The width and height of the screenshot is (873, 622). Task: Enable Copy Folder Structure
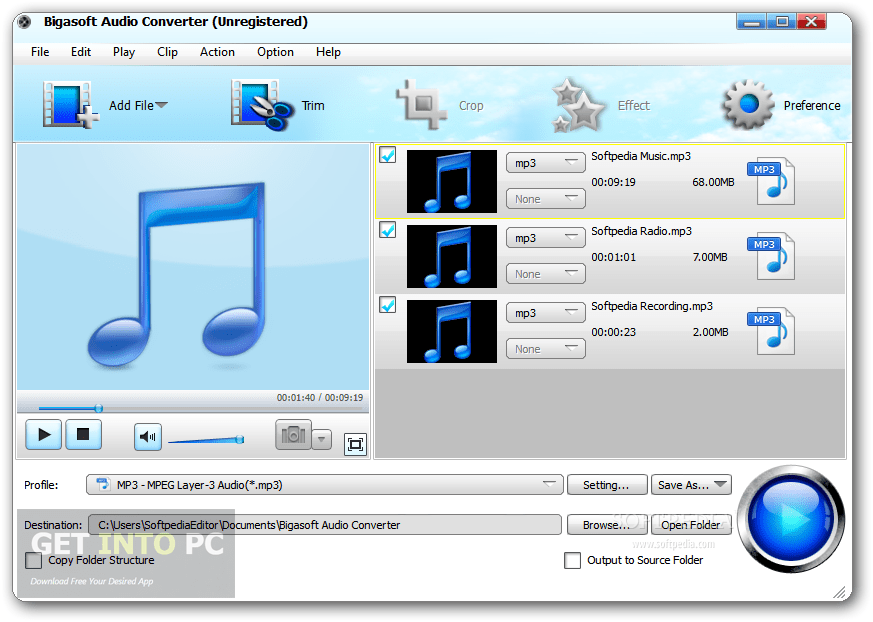point(33,561)
